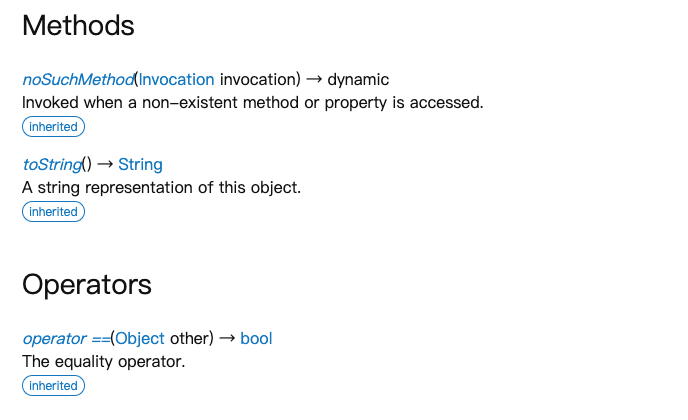The image size is (688, 420).
Task: Click the inherited badge under noSuchMethod description
Action: click(x=53, y=127)
